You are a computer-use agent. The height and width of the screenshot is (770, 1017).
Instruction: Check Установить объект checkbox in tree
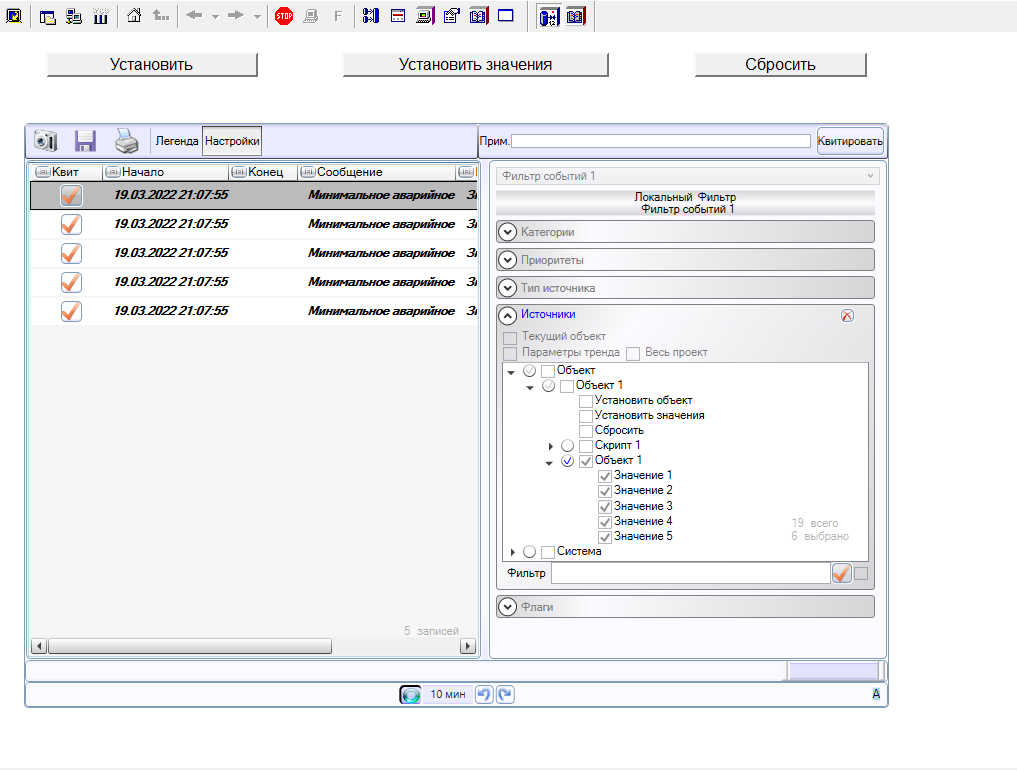pyautogui.click(x=586, y=401)
